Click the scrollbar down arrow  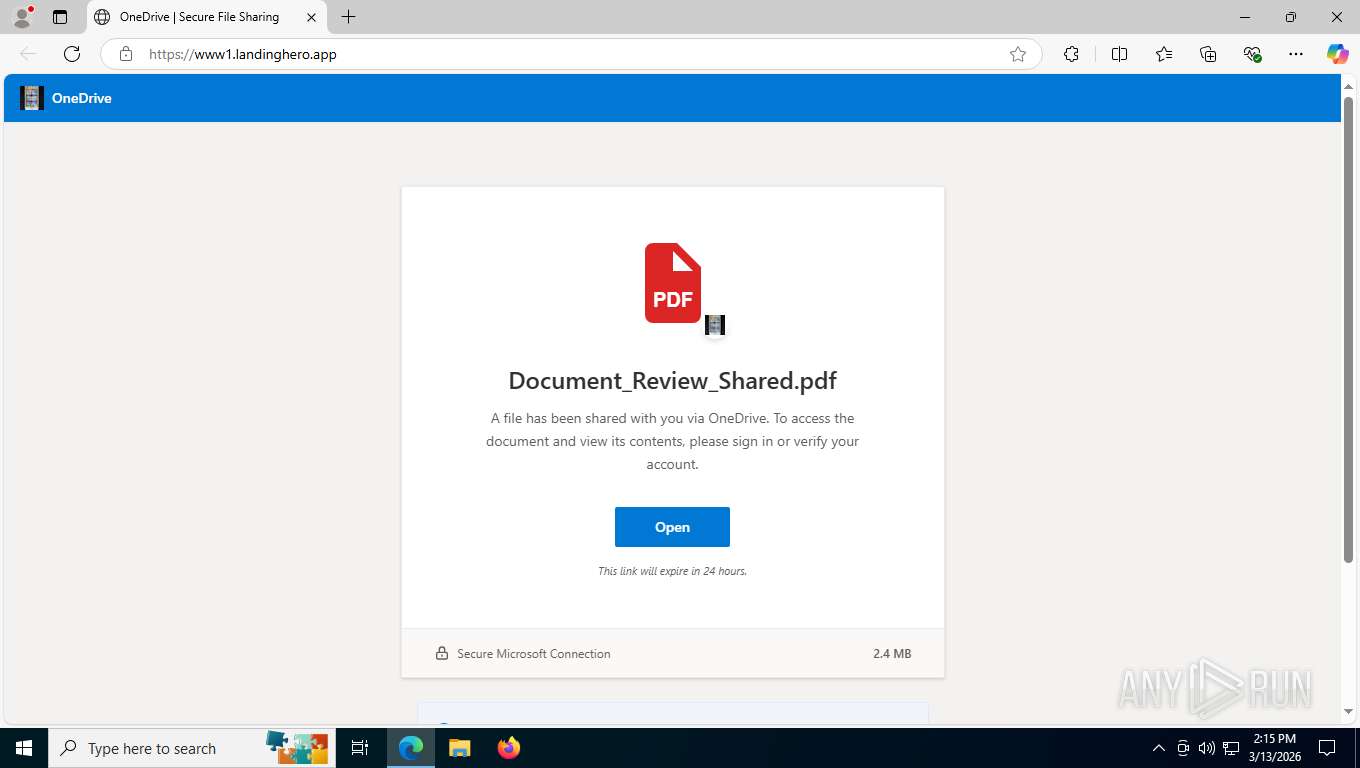point(1348,712)
